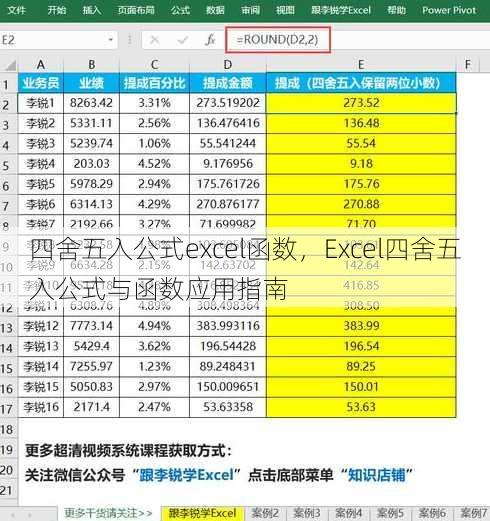This screenshot has width=490, height=521.
Task: Click the 提成（四舍五入保留两位小数）header cell
Action: [361, 83]
